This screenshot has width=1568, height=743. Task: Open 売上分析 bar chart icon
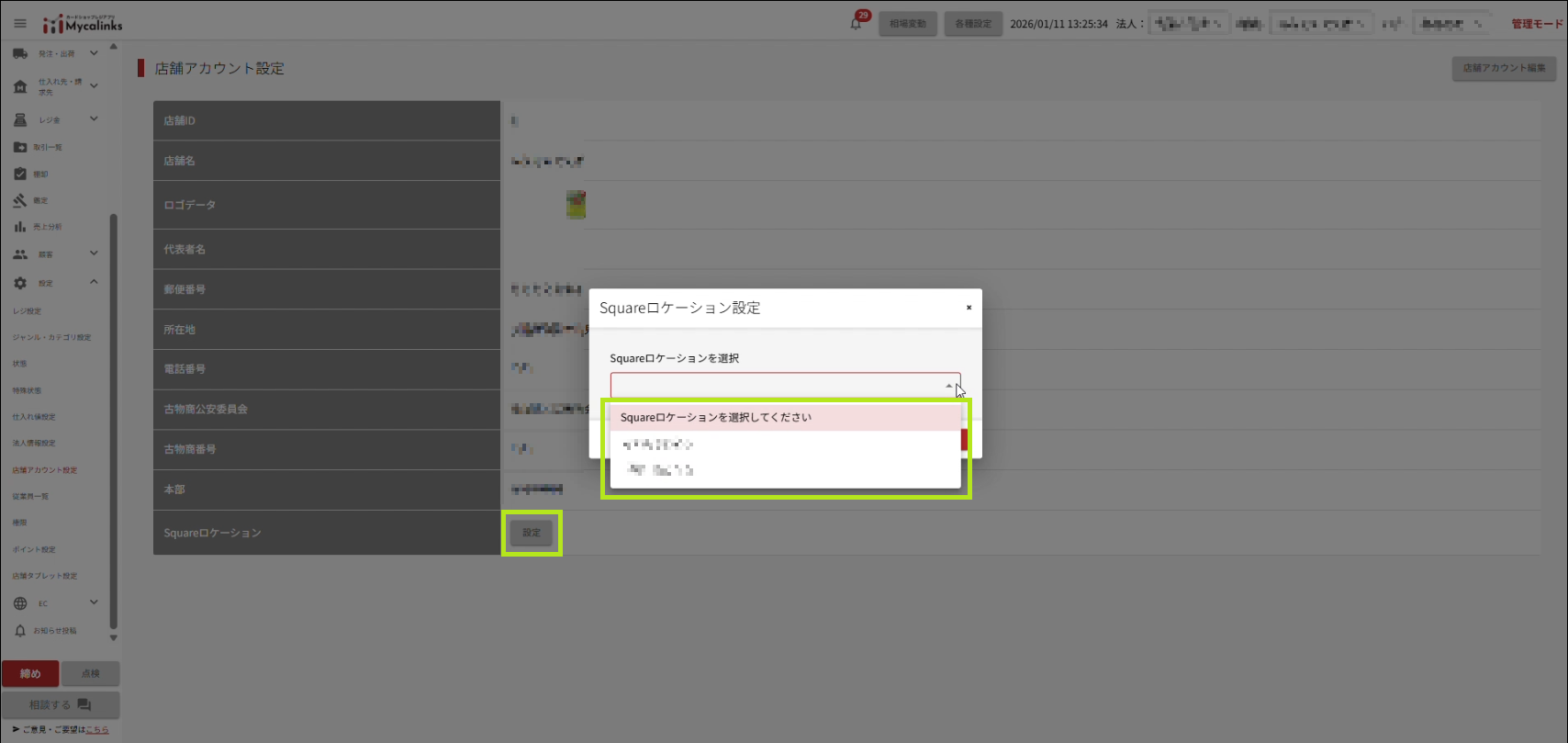click(20, 227)
